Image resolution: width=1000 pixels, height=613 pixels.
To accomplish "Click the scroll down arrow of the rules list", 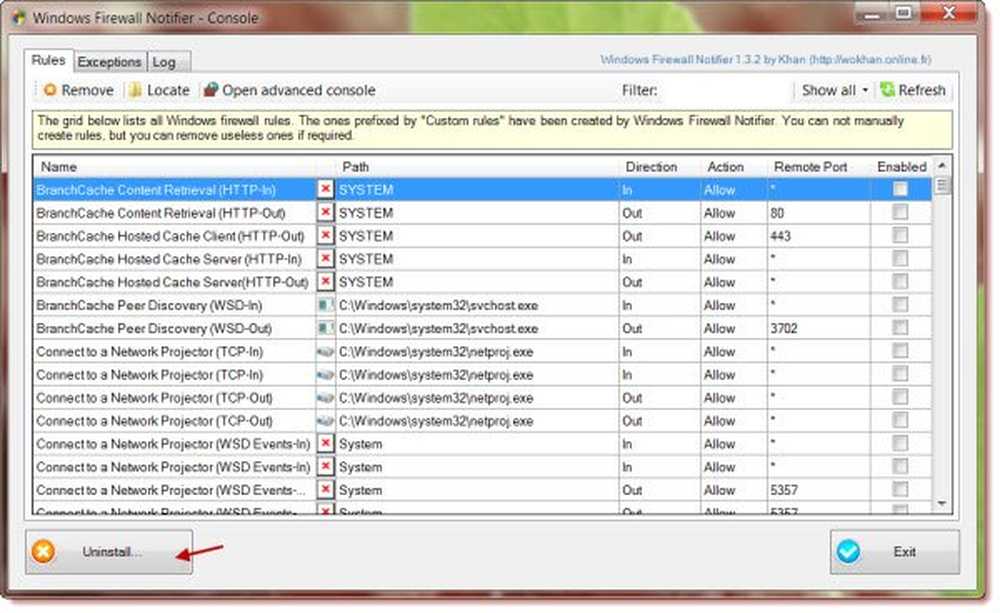I will pyautogui.click(x=942, y=504).
